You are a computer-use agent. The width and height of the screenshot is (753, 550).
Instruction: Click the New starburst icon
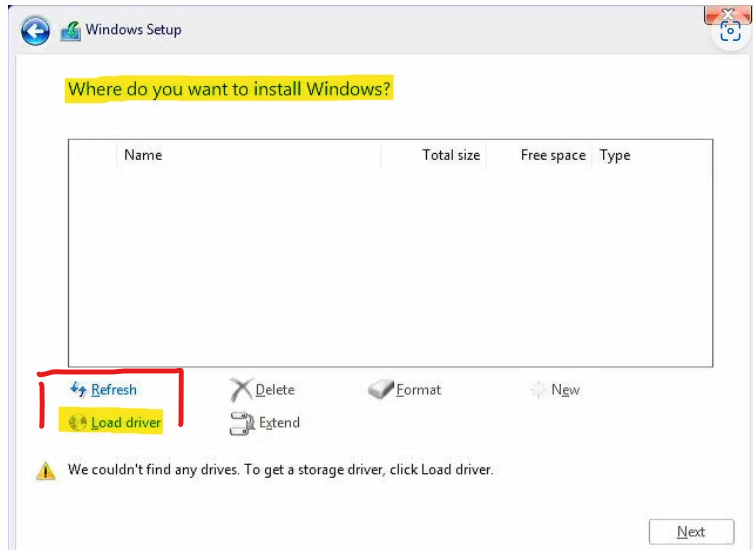pos(538,390)
